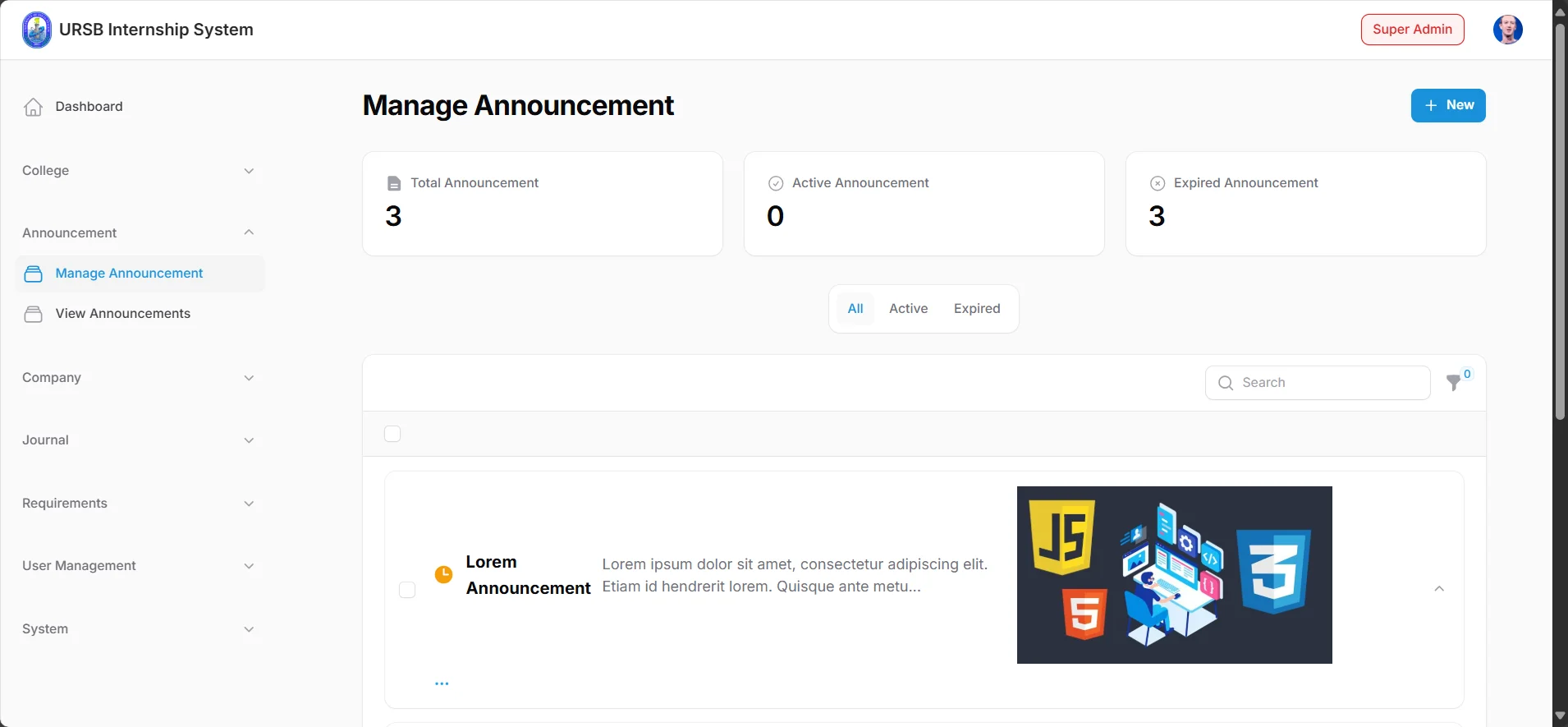
Task: Focus the Search input field
Action: point(1318,383)
